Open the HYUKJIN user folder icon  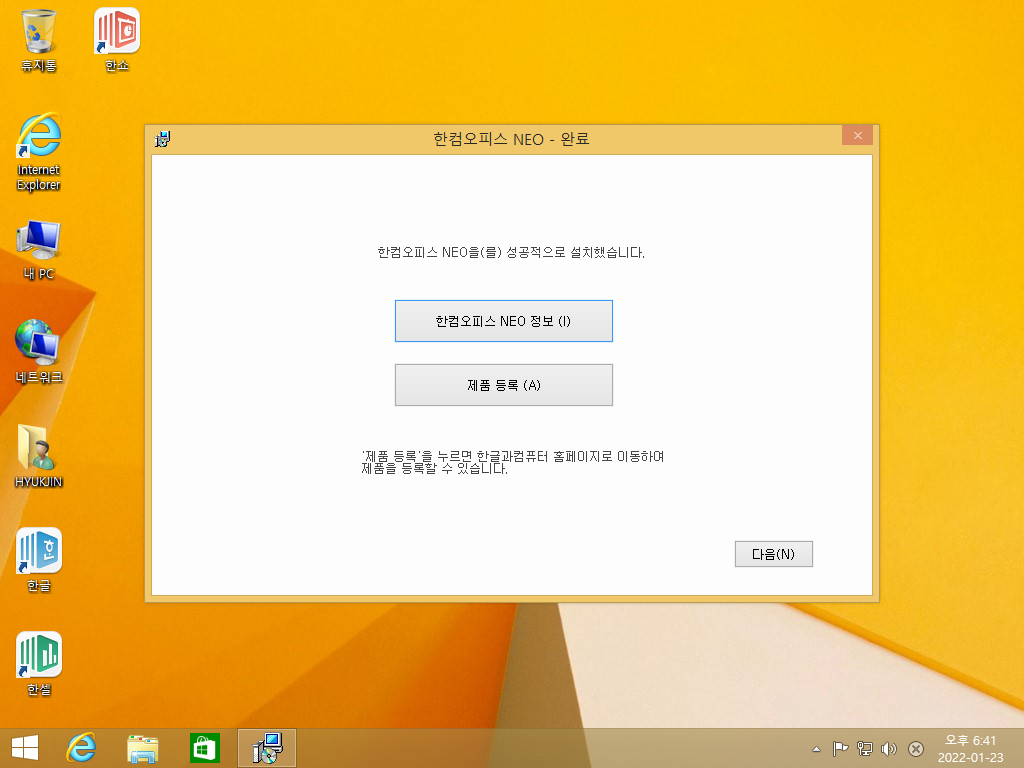[39, 456]
